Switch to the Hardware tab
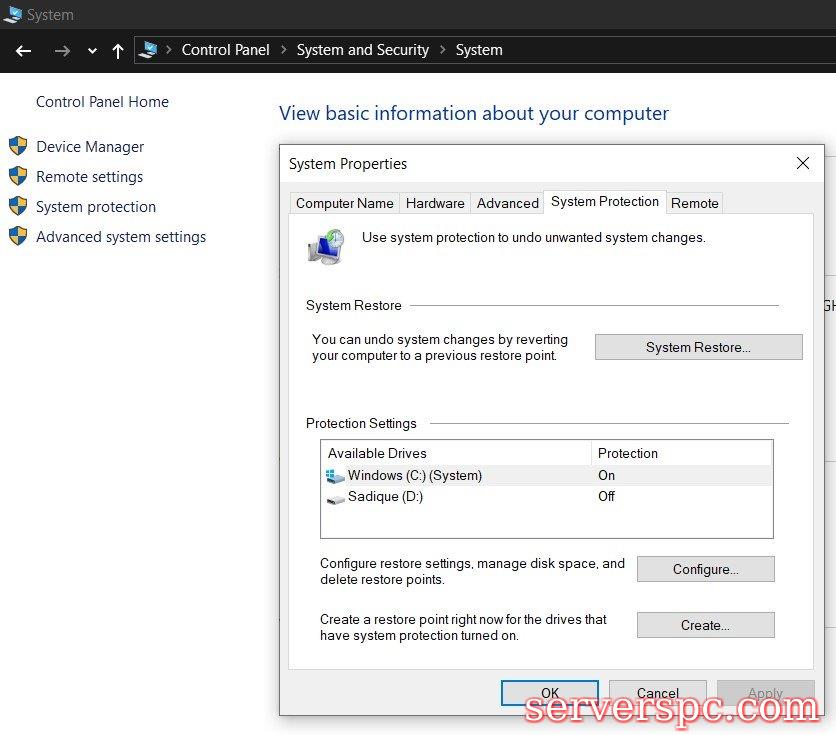 point(435,203)
